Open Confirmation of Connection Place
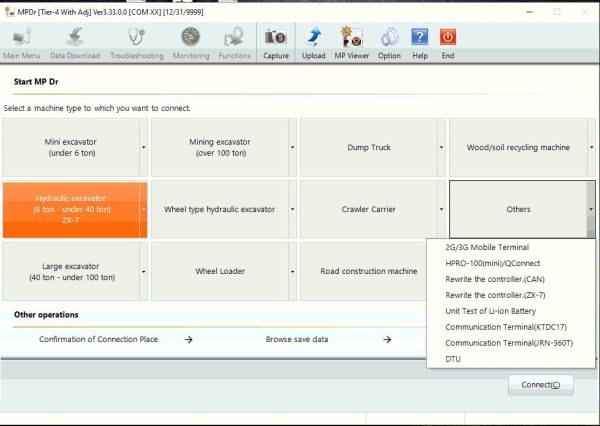600x426 pixels. [98, 339]
